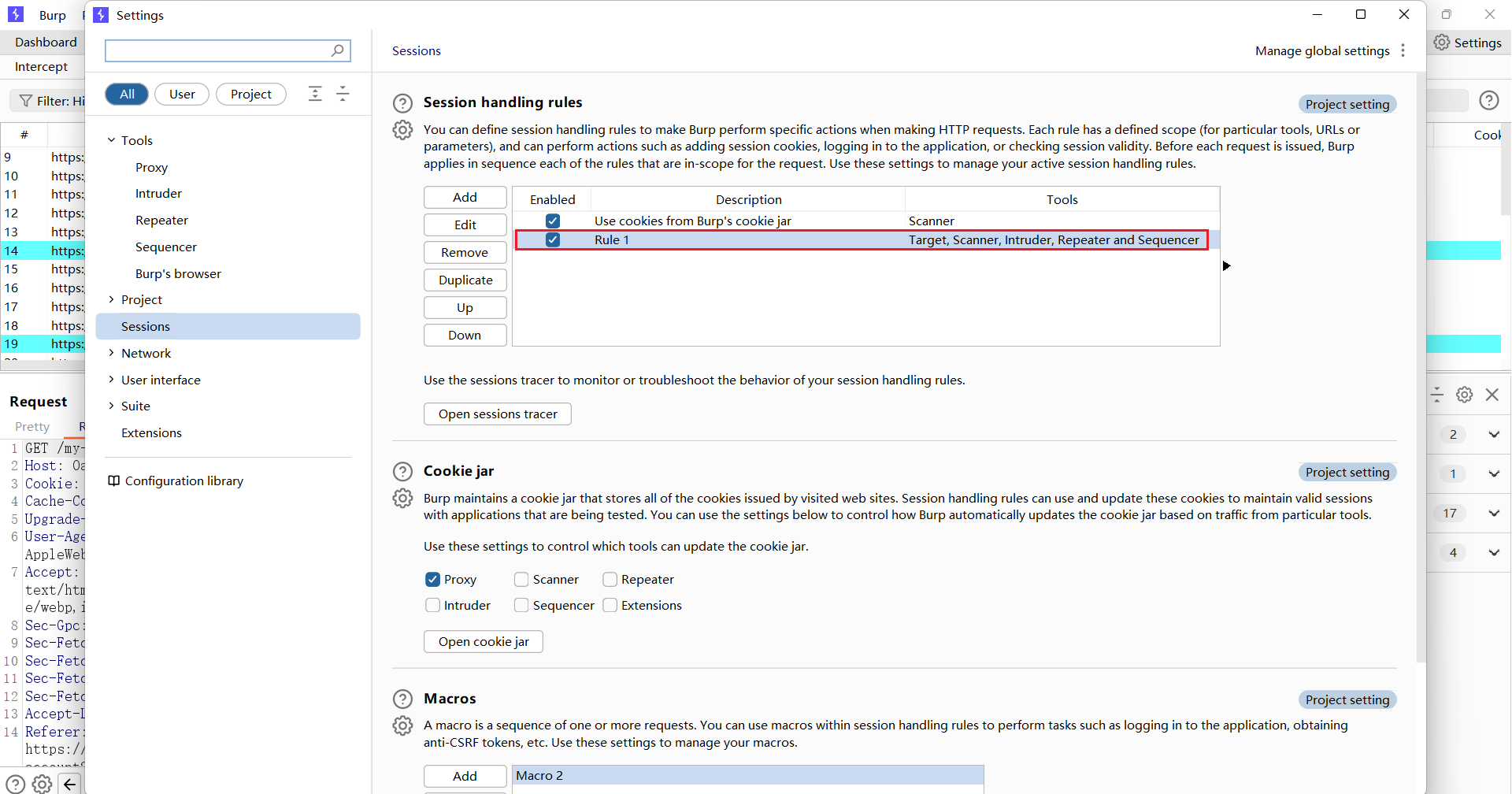Enable the Scanner cookie jar checkbox
The height and width of the screenshot is (794, 1512).
point(521,580)
